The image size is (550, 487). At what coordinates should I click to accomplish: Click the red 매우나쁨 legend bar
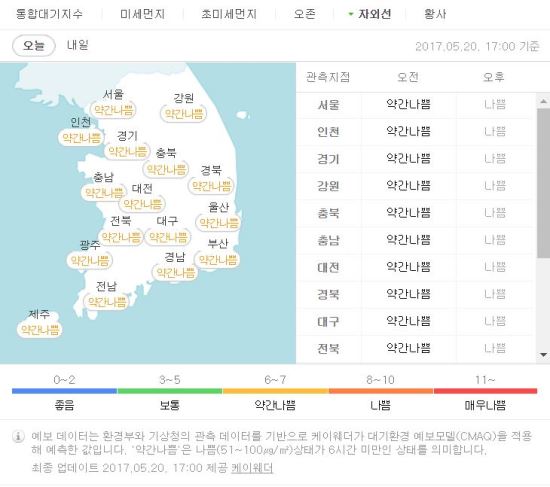point(485,391)
